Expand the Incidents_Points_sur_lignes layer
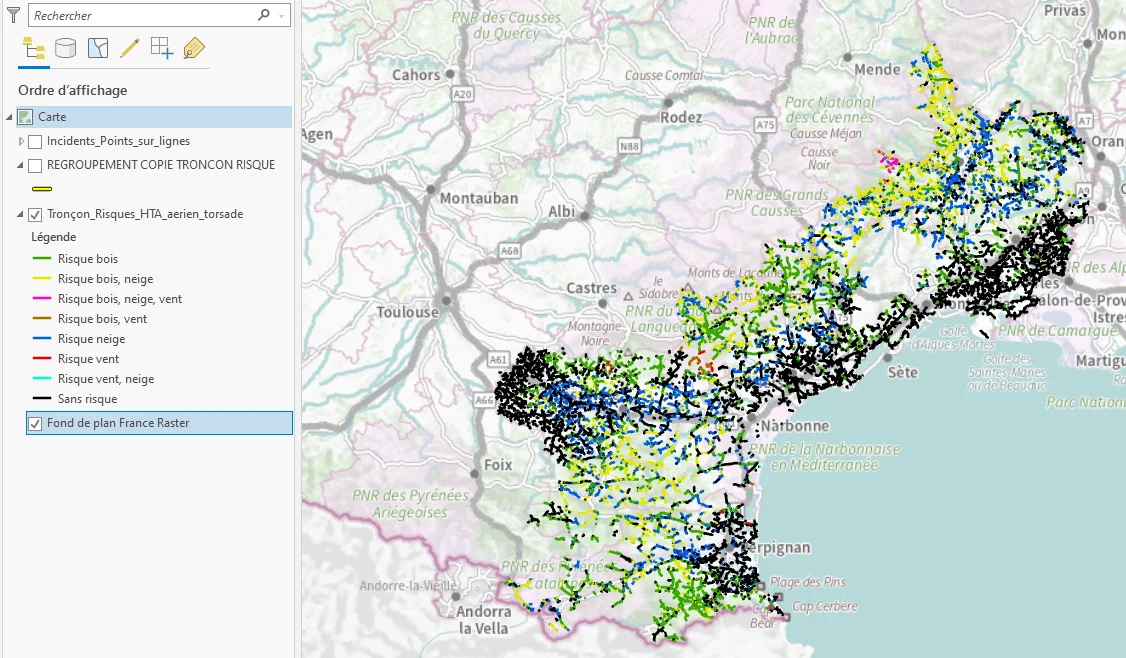Image resolution: width=1126 pixels, height=658 pixels. click(x=21, y=142)
